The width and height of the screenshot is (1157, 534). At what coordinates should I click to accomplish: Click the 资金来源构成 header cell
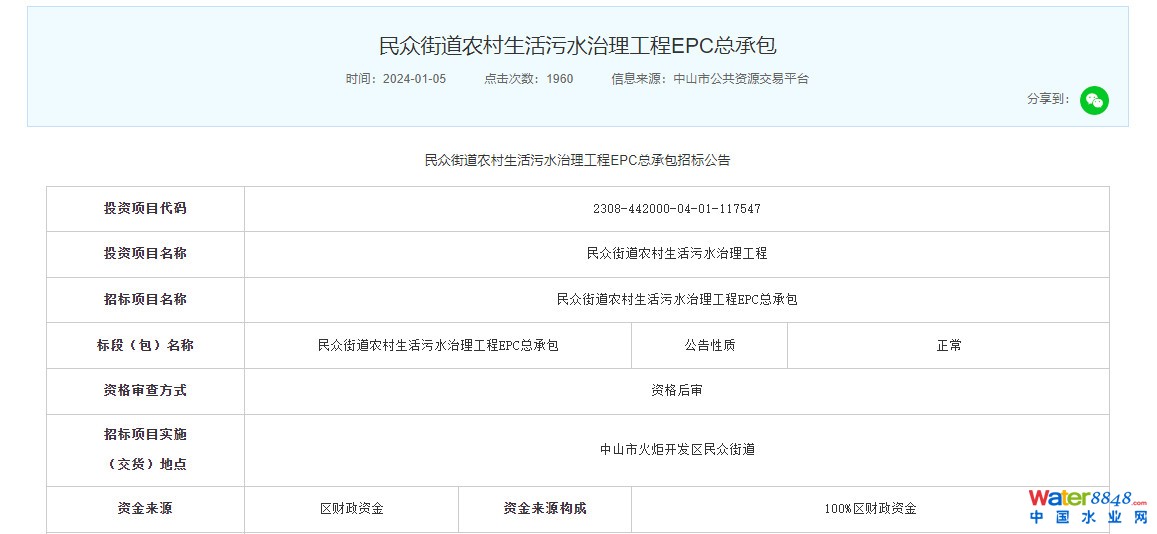click(544, 508)
